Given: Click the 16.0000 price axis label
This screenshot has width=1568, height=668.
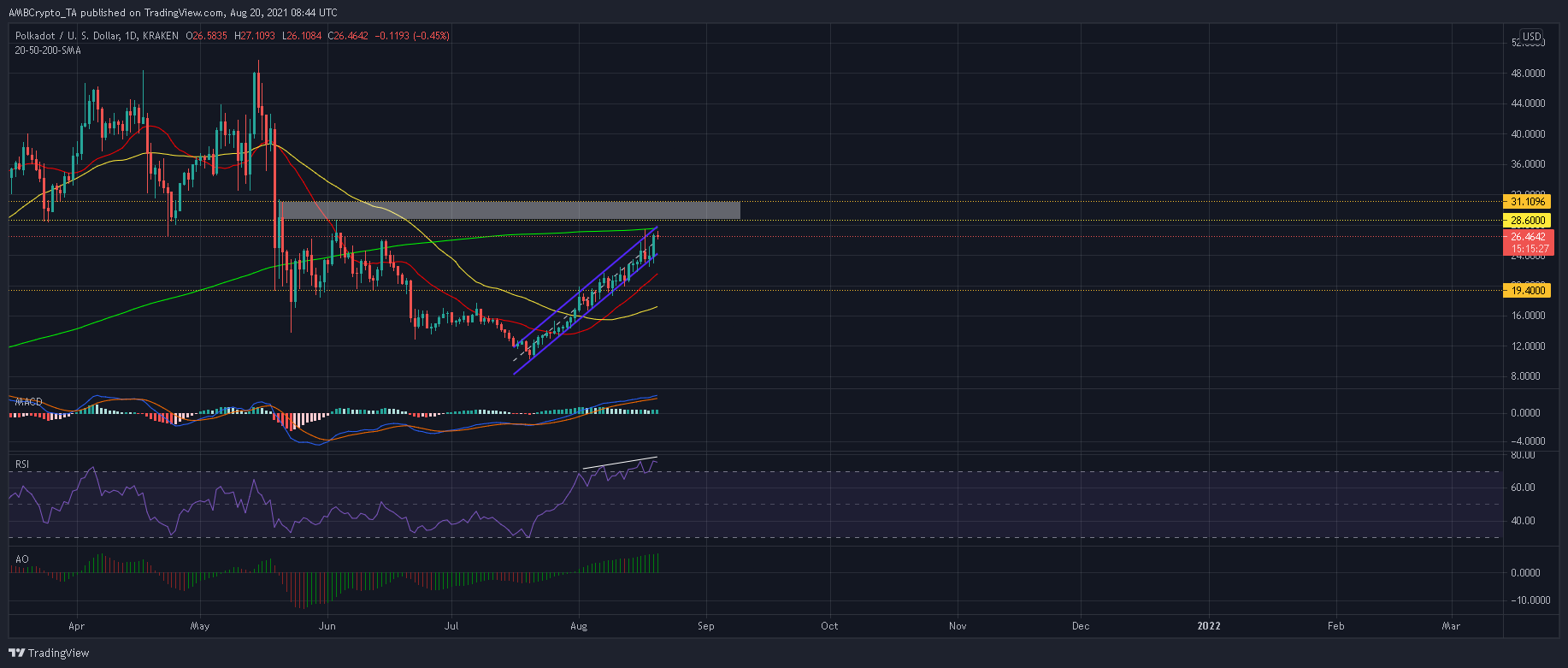Looking at the screenshot, I should click(x=1528, y=316).
